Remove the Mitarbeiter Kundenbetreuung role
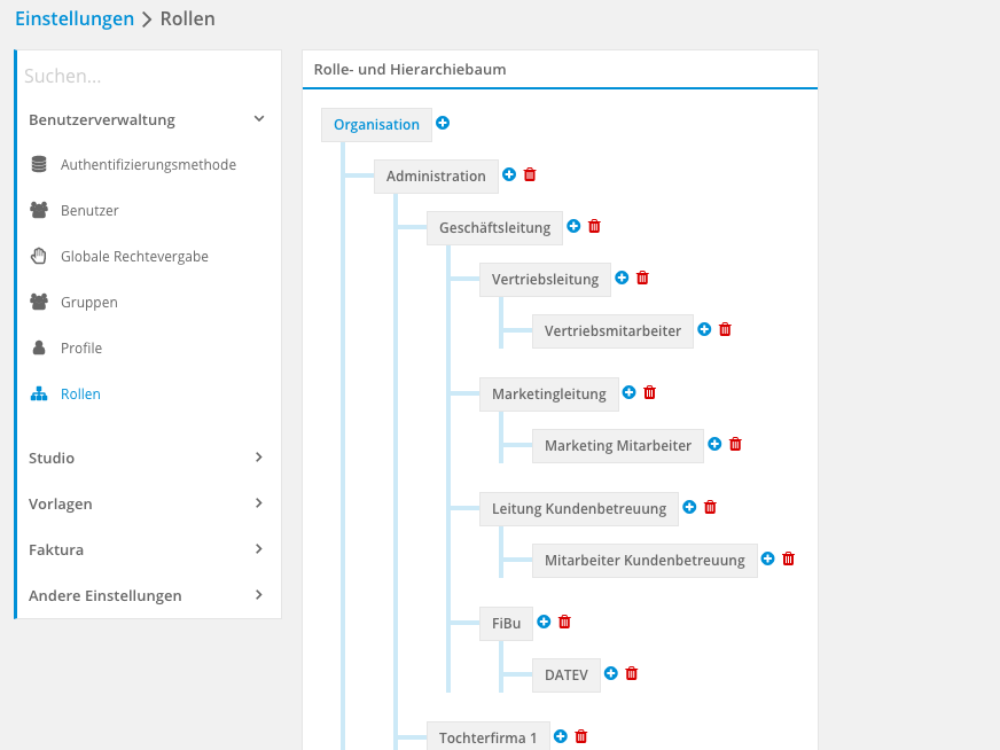This screenshot has height=750, width=1000. point(789,559)
